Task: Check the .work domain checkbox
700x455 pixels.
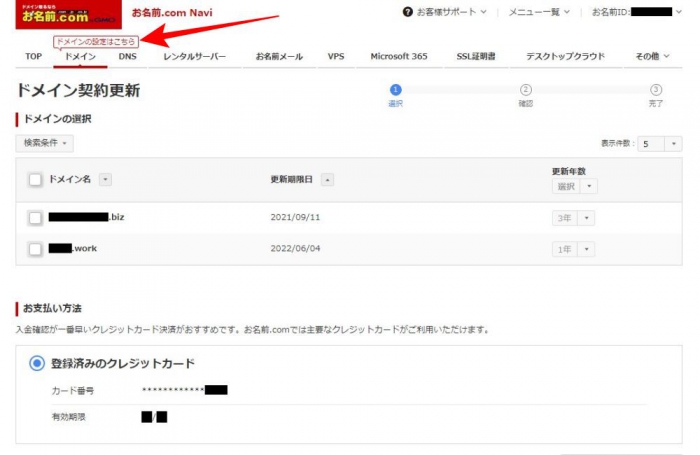Action: point(35,249)
